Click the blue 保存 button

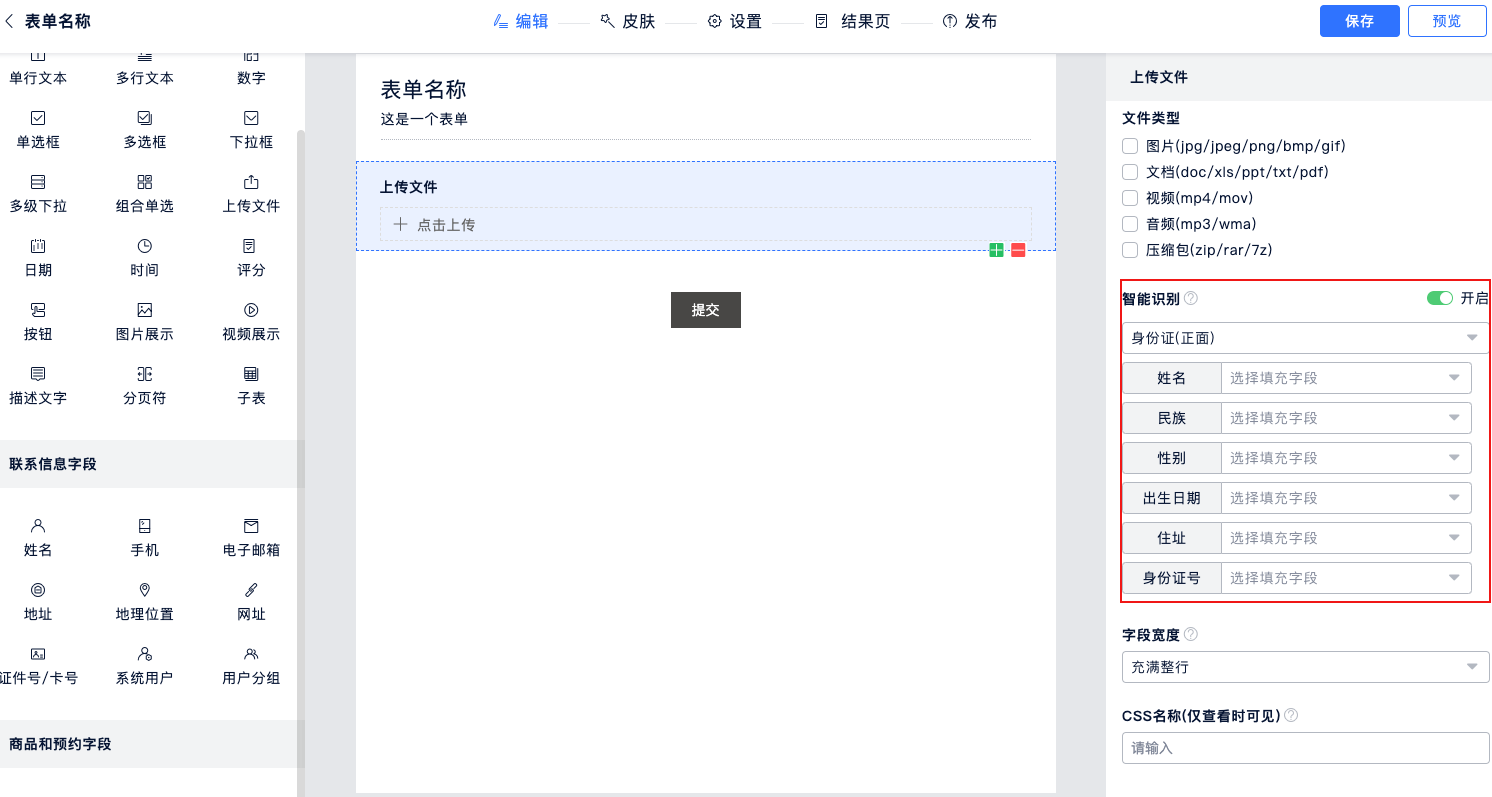point(1359,21)
